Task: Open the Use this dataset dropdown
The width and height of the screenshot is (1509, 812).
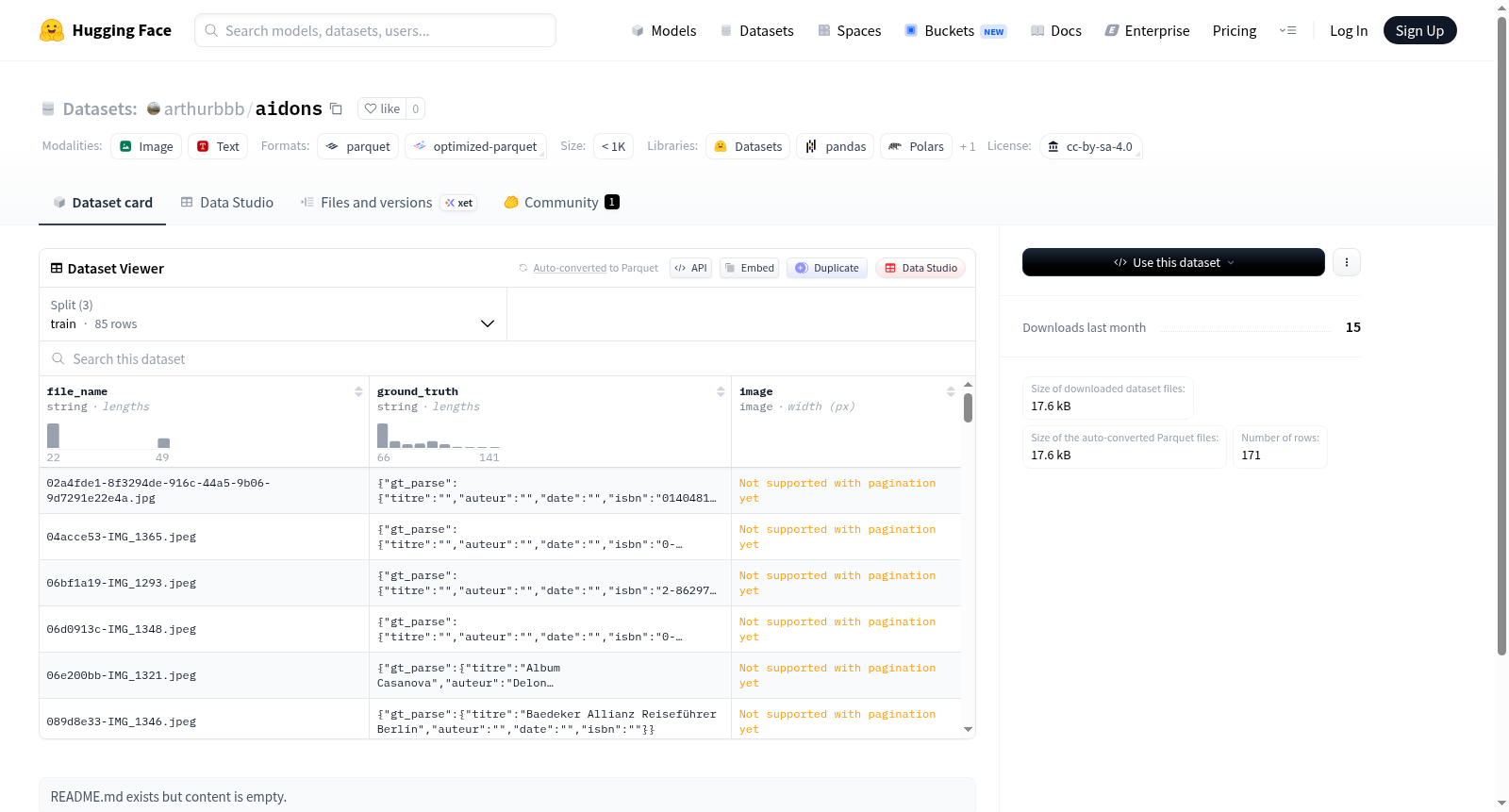Action: click(1173, 262)
